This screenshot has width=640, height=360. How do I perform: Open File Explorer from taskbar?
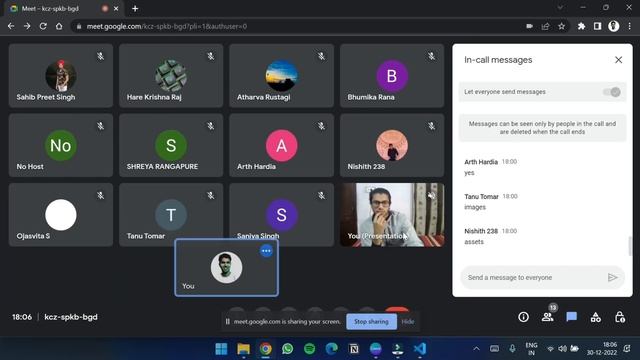[243, 349]
